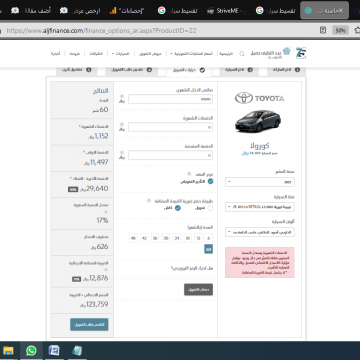This screenshot has width=360, height=360.
Task: Click the Abdul Latif Jameel logo
Action: click(x=271, y=53)
